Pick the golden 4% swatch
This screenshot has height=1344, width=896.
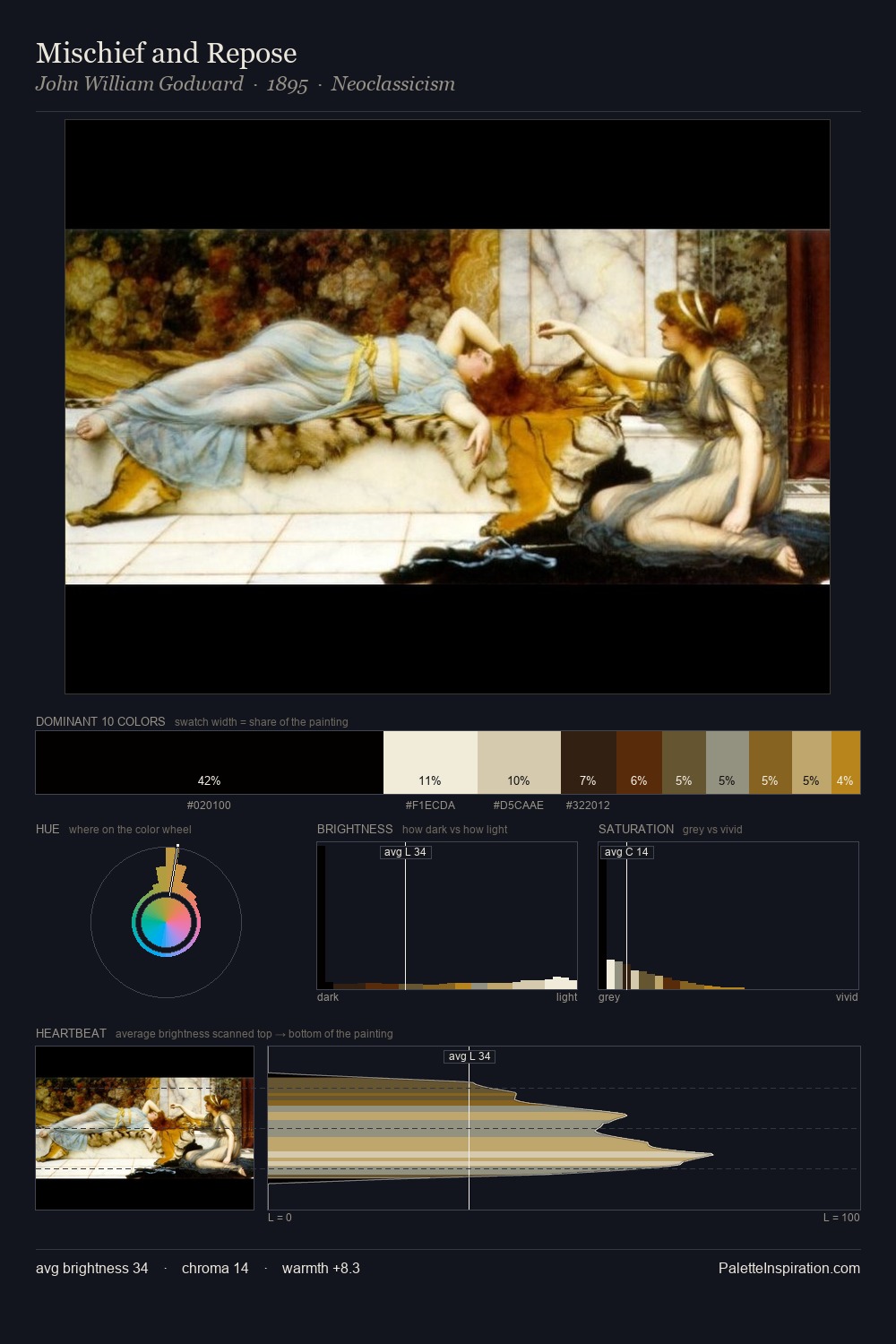[x=845, y=762]
